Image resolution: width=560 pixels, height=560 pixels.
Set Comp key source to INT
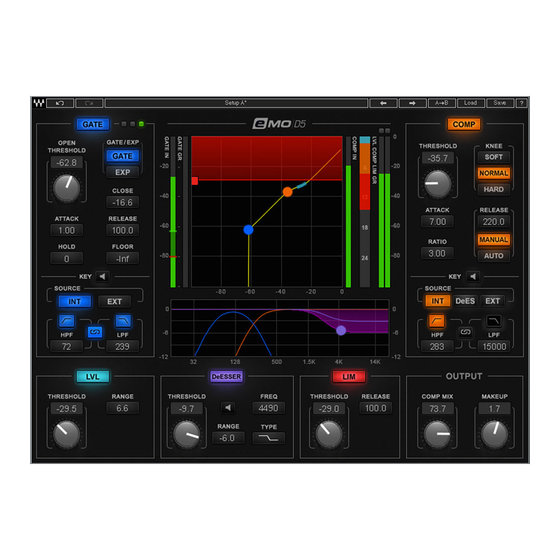(438, 301)
